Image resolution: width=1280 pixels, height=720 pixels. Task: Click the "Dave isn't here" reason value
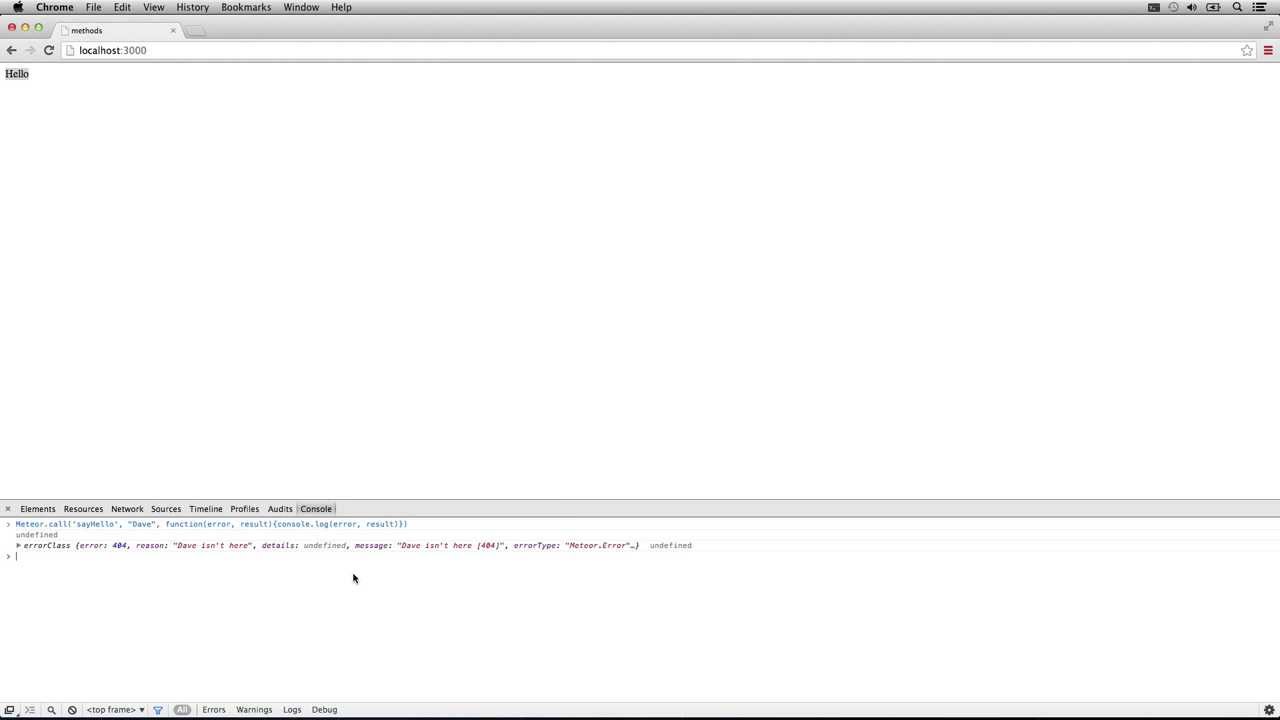(x=212, y=546)
